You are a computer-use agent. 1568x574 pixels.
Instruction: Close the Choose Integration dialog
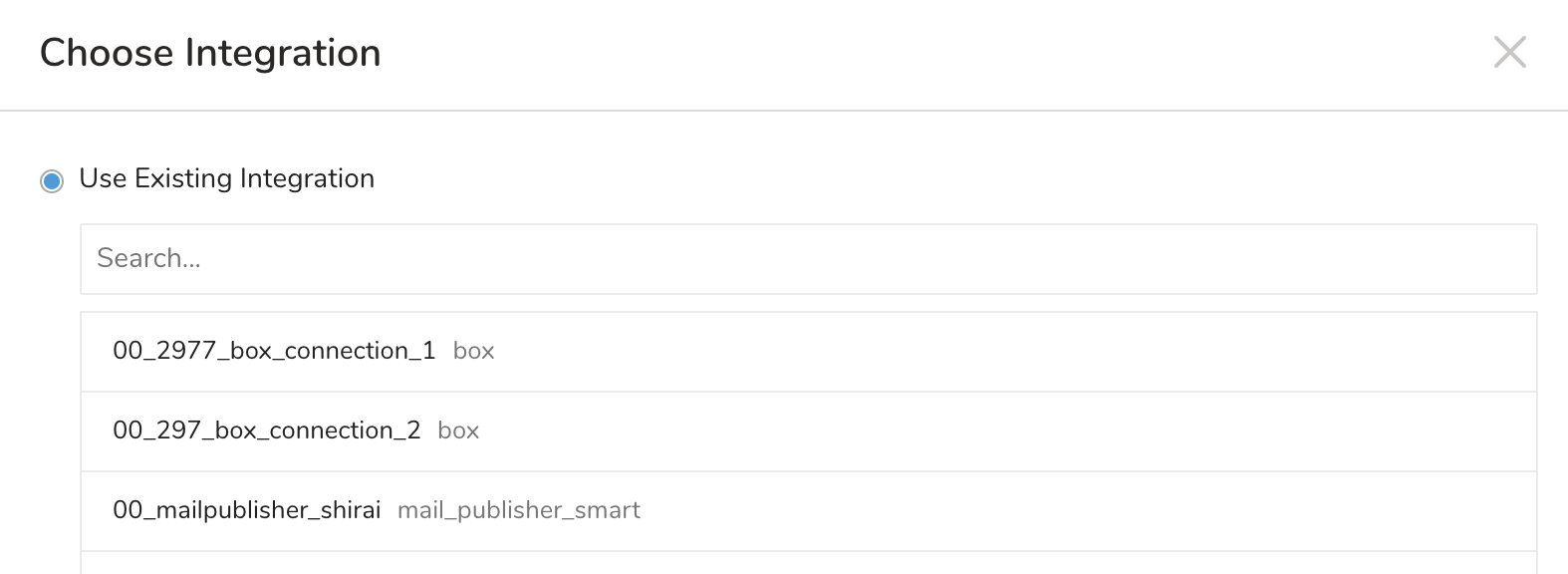1509,52
